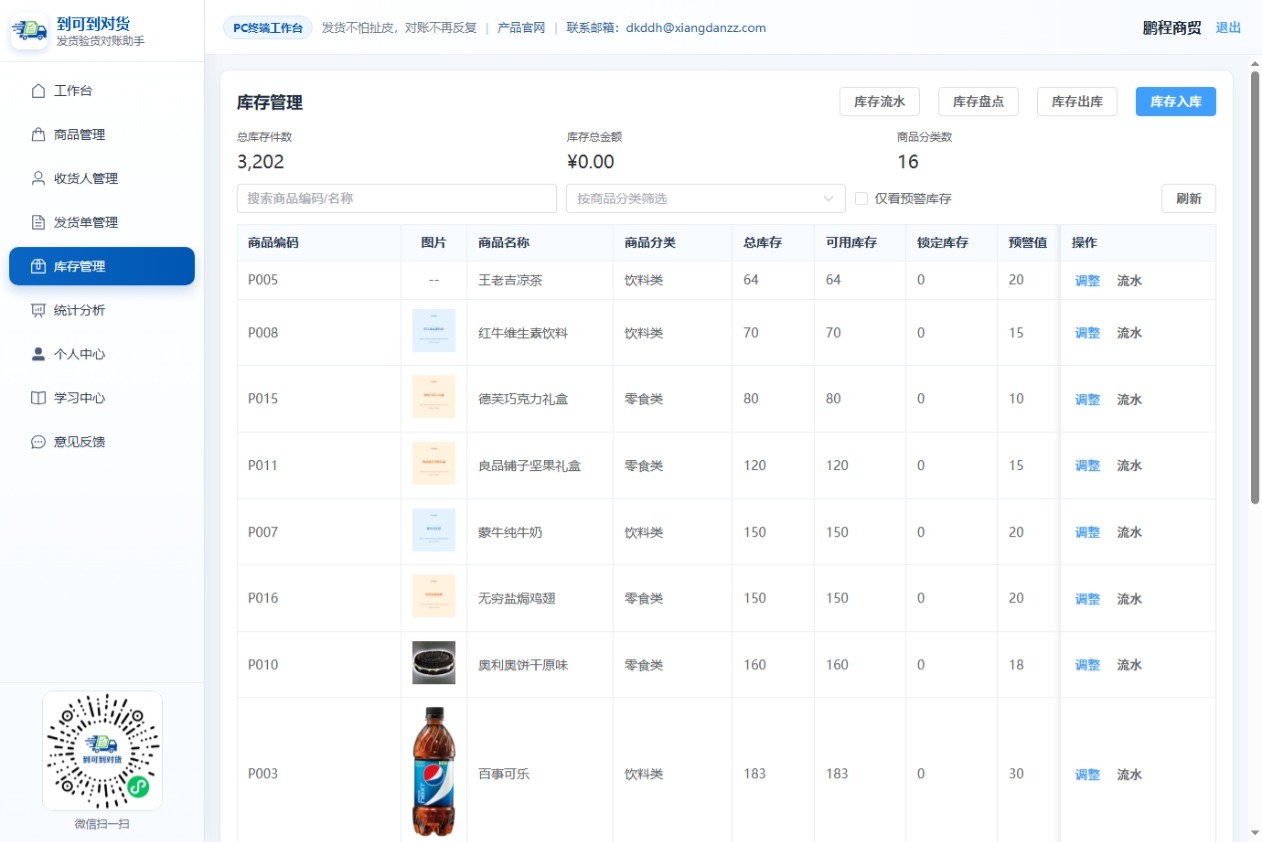Click the workbench home icon in sidebar
The height and width of the screenshot is (842, 1262).
pyautogui.click(x=39, y=91)
